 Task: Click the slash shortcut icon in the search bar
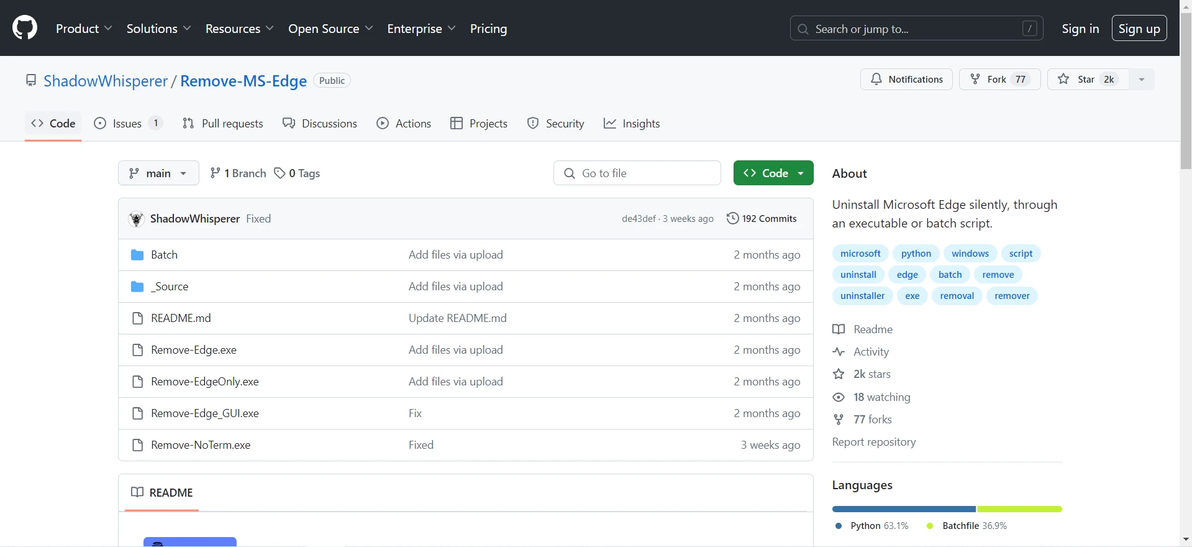[1030, 29]
